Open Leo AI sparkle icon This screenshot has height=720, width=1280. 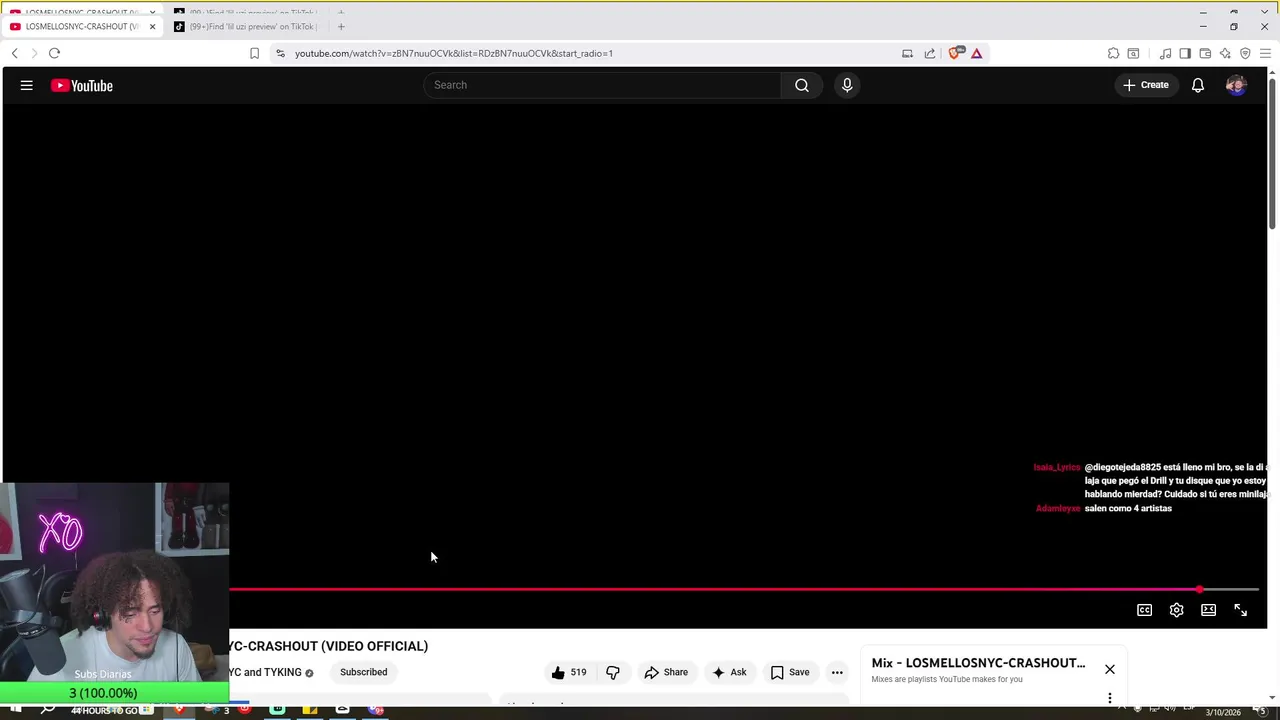coord(1225,53)
